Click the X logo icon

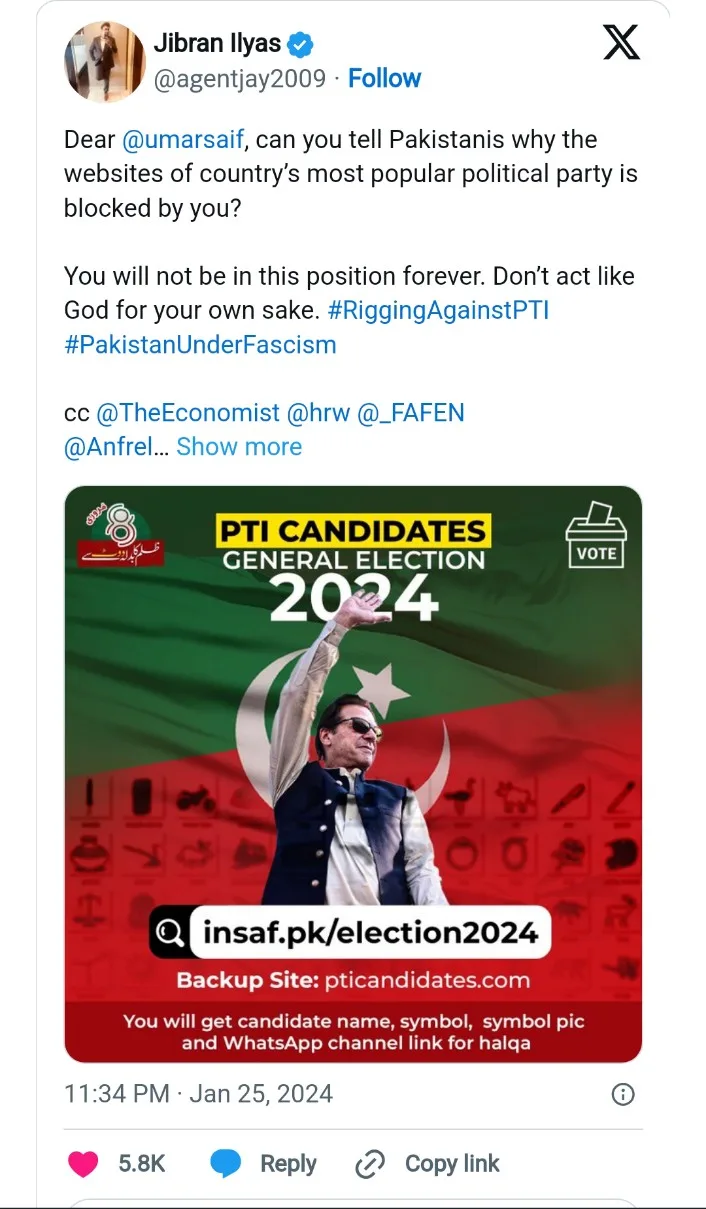tap(622, 42)
